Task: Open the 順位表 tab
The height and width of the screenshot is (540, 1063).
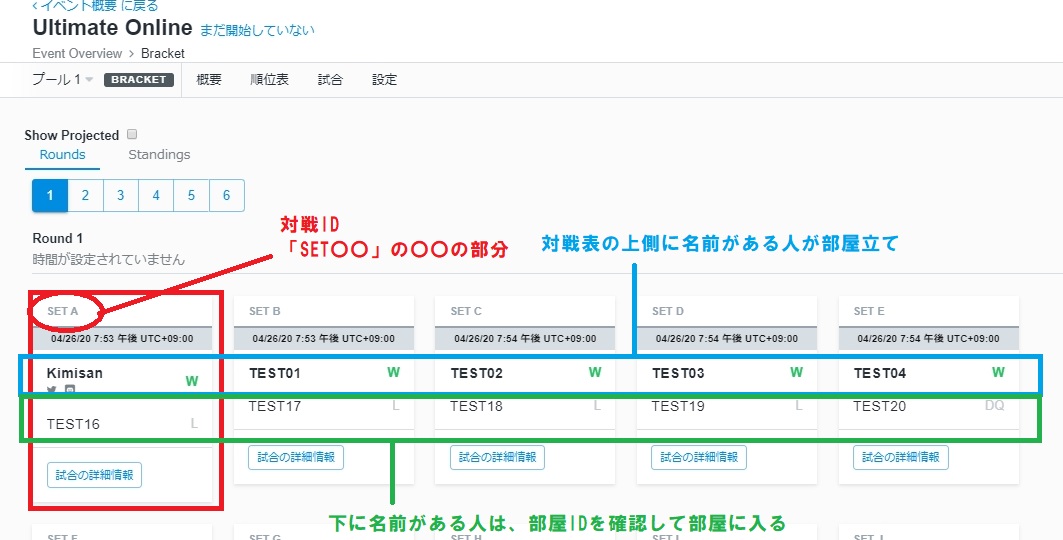Action: (x=270, y=79)
